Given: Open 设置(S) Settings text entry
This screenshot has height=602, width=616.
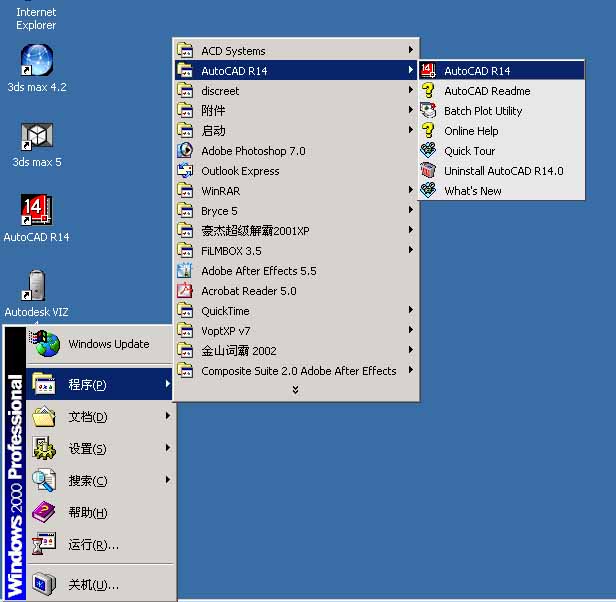Looking at the screenshot, I should [x=87, y=448].
